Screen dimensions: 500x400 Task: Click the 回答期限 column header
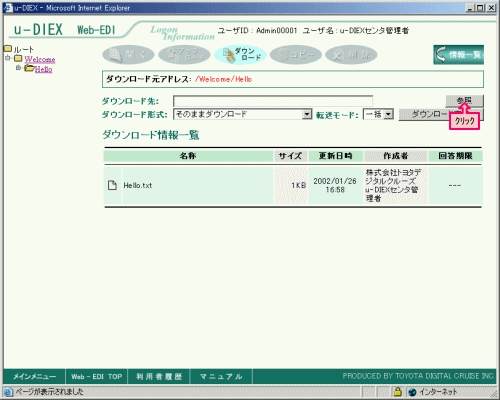455,156
